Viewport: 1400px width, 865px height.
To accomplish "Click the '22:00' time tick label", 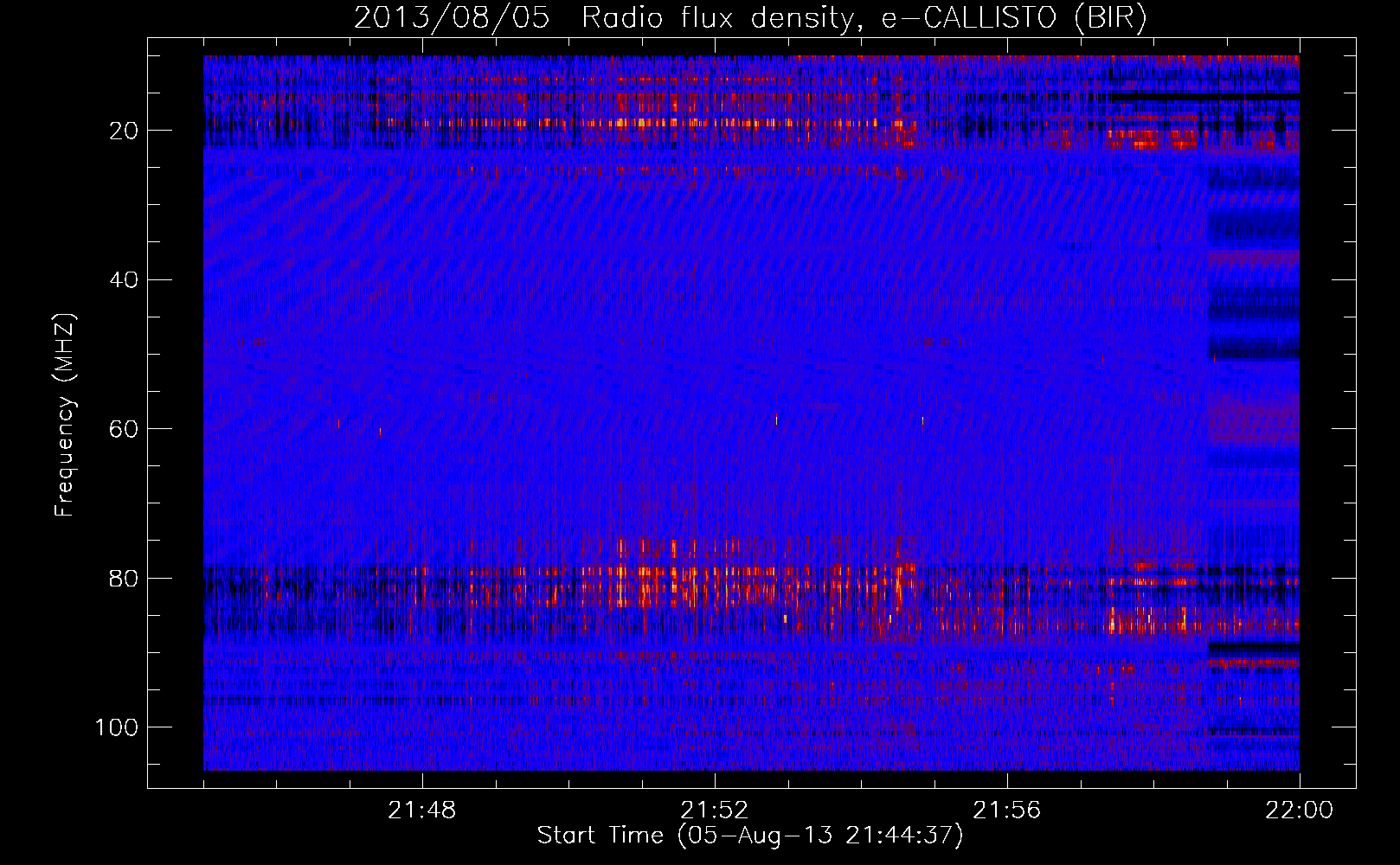I will pyautogui.click(x=1300, y=811).
